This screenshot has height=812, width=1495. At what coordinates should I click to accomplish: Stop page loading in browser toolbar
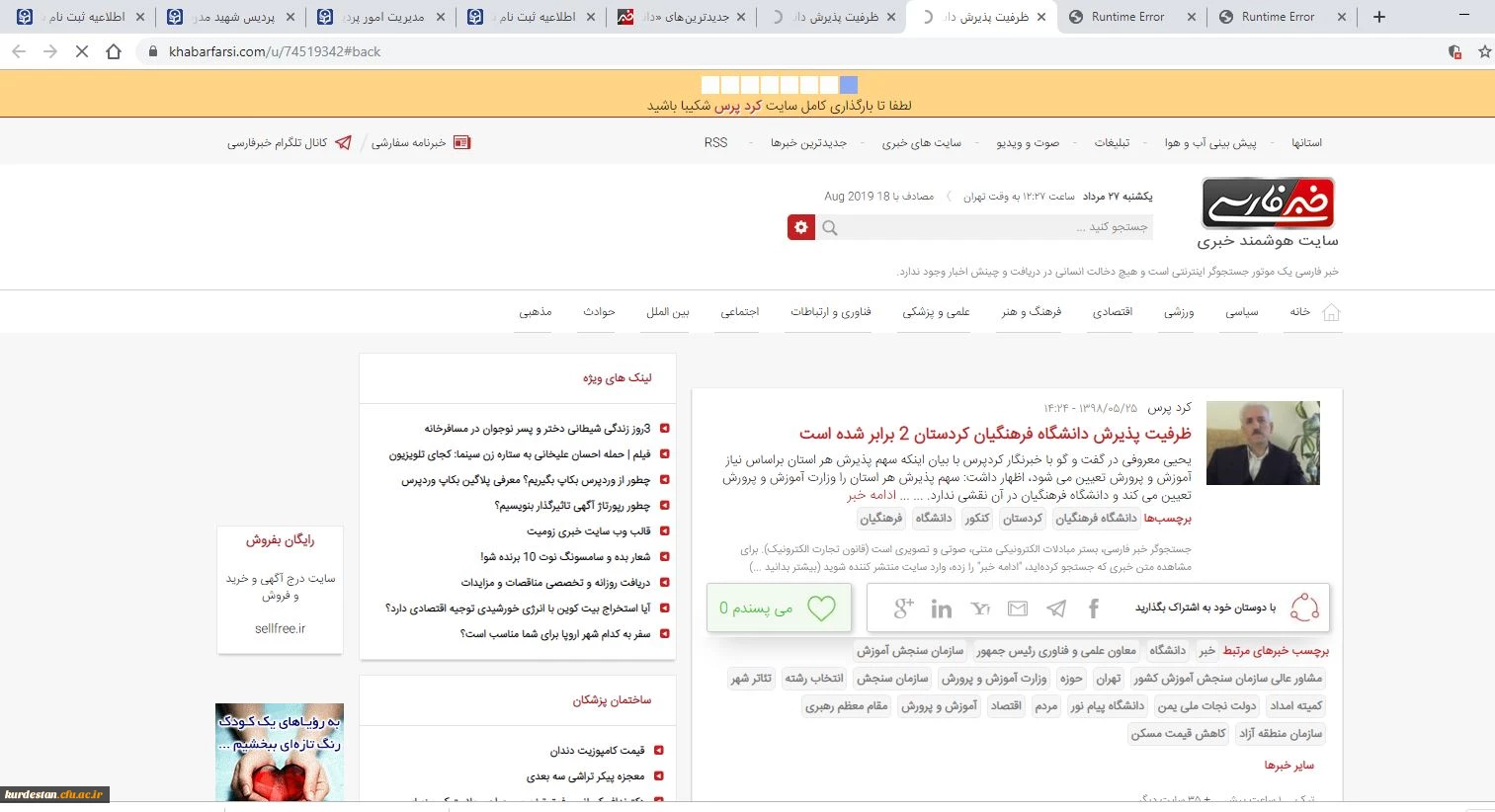pos(82,51)
